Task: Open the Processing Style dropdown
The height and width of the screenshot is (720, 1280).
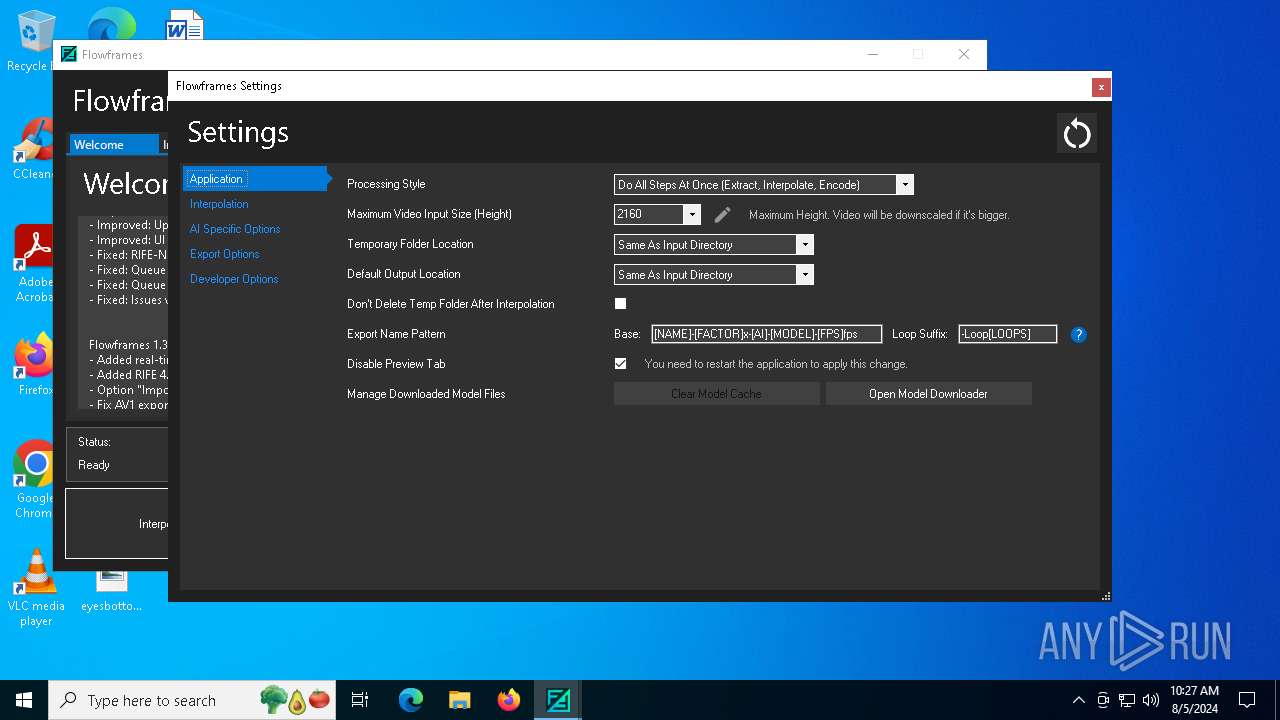Action: point(764,185)
